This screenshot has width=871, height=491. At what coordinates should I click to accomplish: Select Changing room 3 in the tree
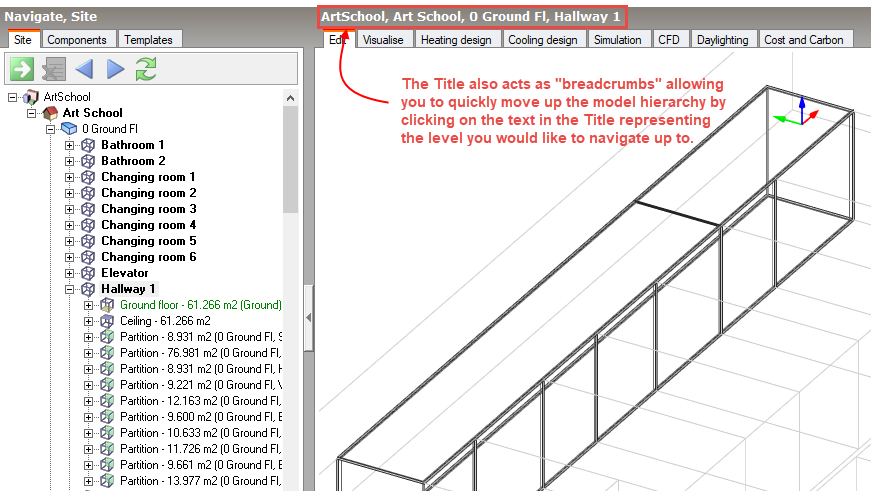click(148, 209)
